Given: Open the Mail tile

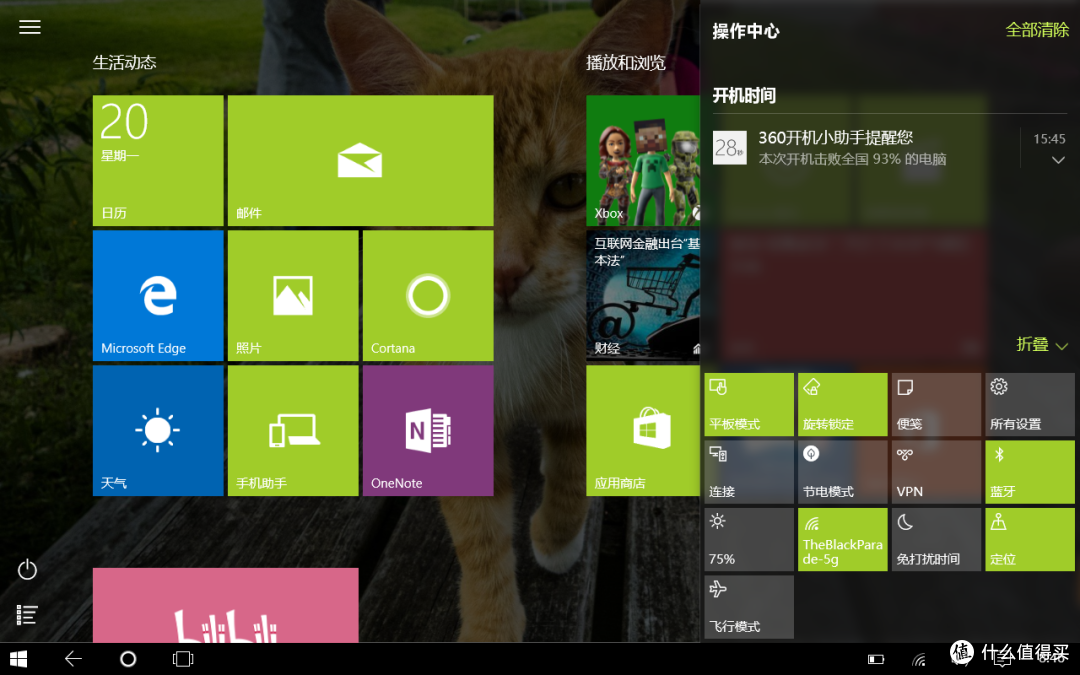Looking at the screenshot, I should (x=360, y=160).
